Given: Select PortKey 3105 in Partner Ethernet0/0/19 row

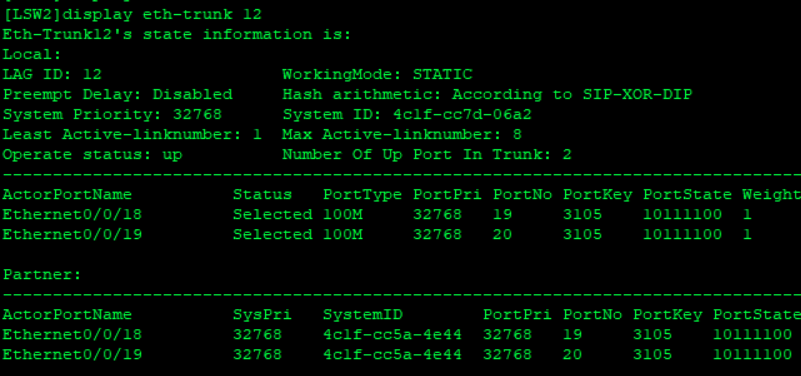Looking at the screenshot, I should click(x=653, y=355).
